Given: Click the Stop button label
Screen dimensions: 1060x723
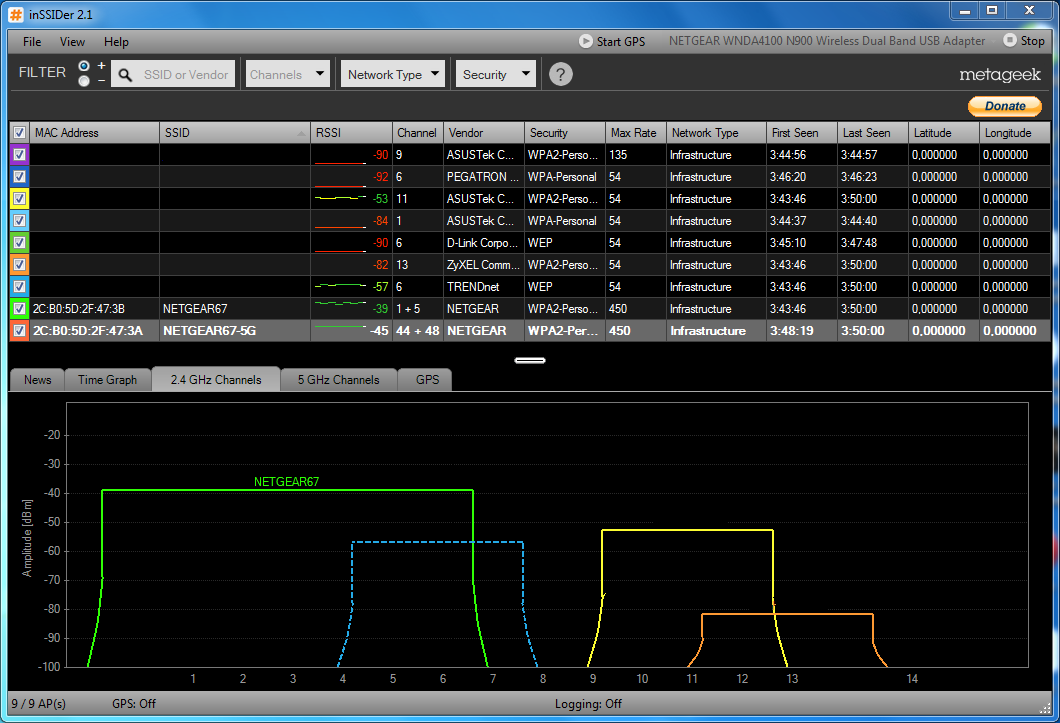Looking at the screenshot, I should (1032, 41).
